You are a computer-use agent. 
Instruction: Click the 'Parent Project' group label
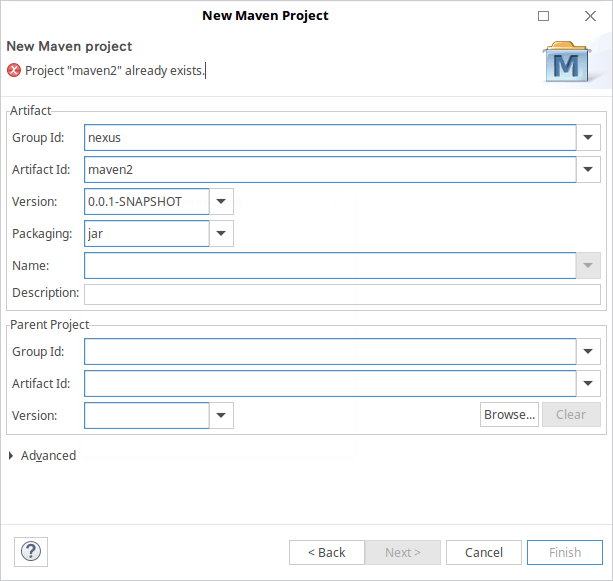click(x=50, y=325)
